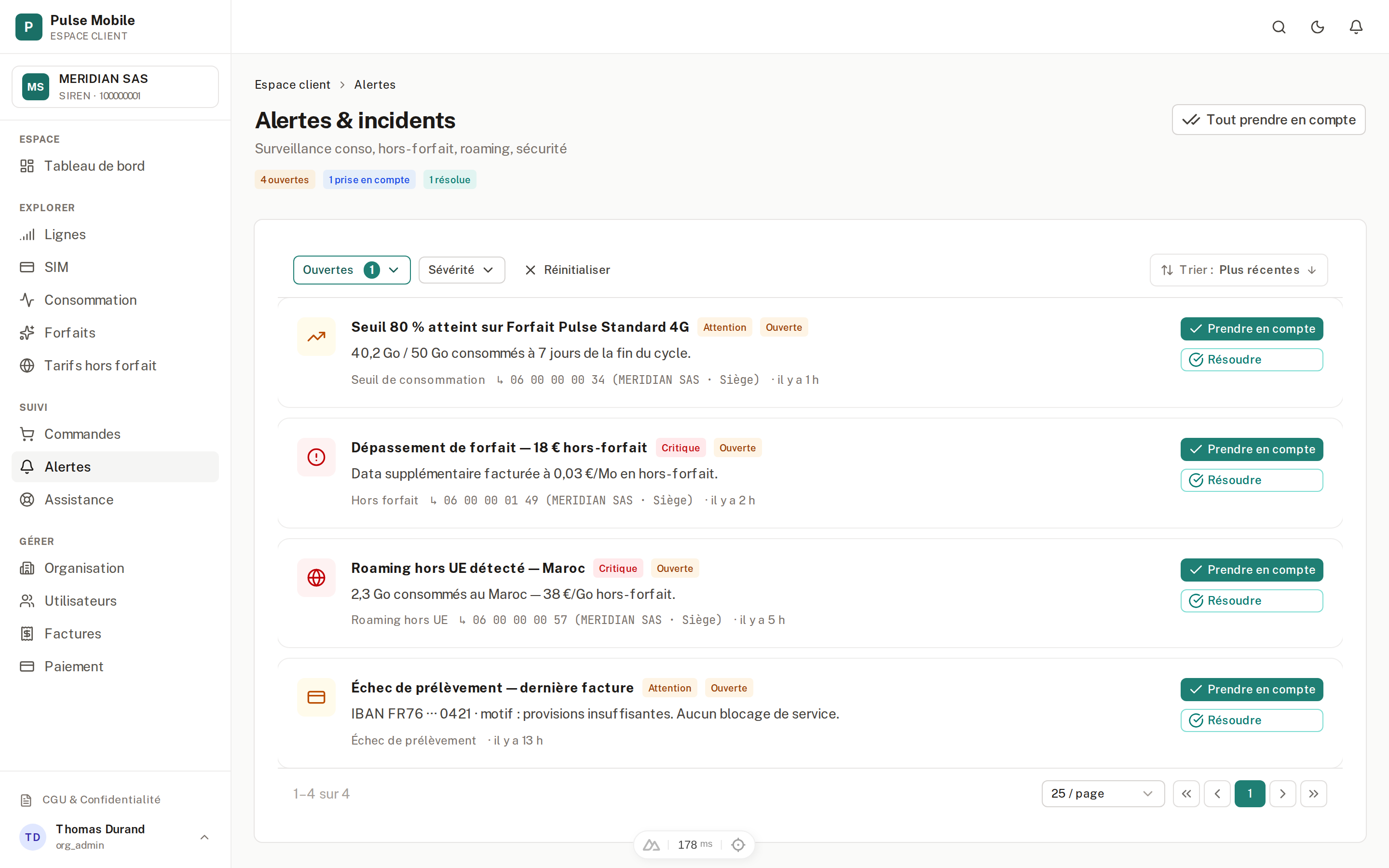Select Alertes in sidebar
Screen dimensions: 1389x868
(x=115, y=467)
